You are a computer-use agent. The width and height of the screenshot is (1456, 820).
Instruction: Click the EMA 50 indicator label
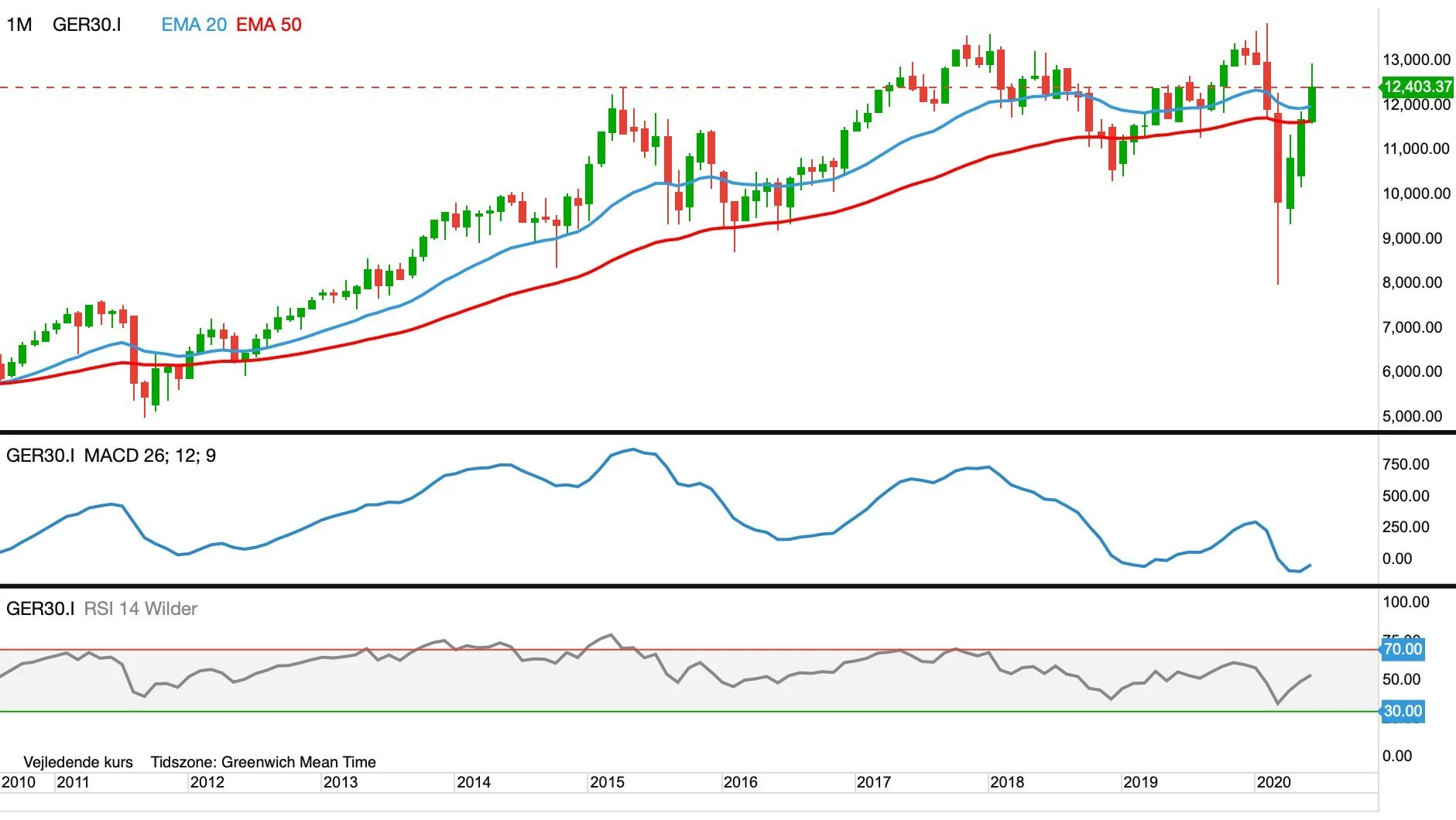[269, 25]
